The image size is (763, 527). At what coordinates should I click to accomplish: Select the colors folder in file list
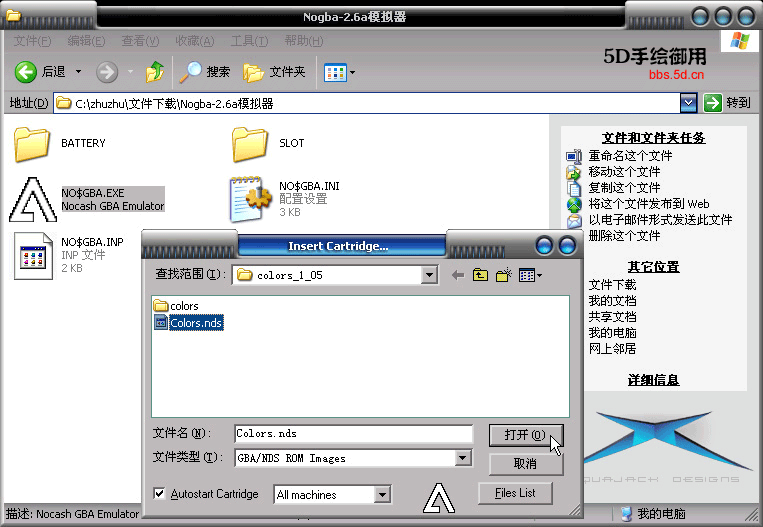point(176,306)
